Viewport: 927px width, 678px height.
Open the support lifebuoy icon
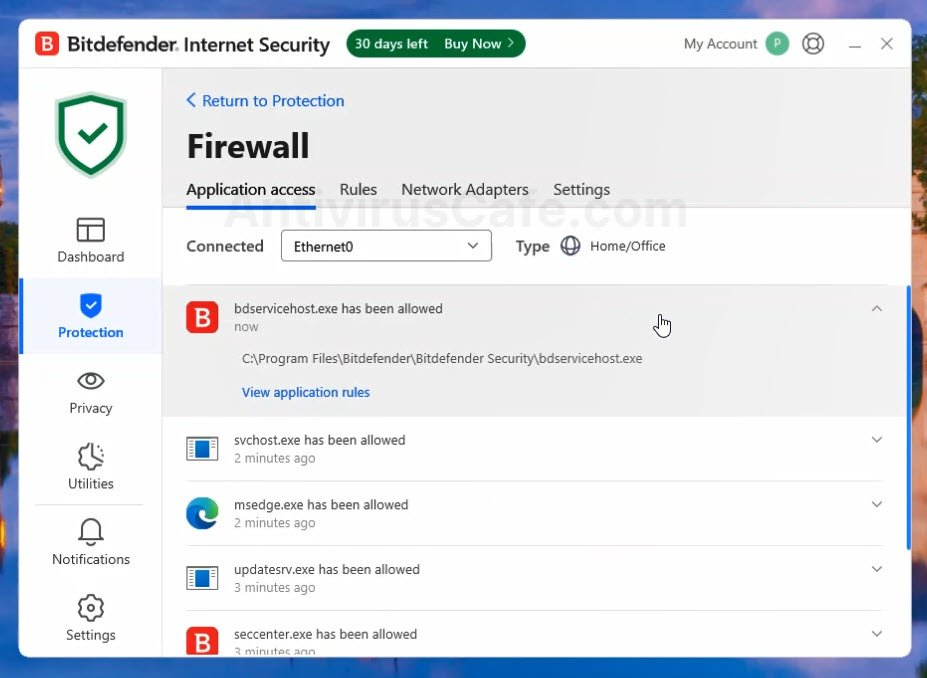tap(813, 44)
